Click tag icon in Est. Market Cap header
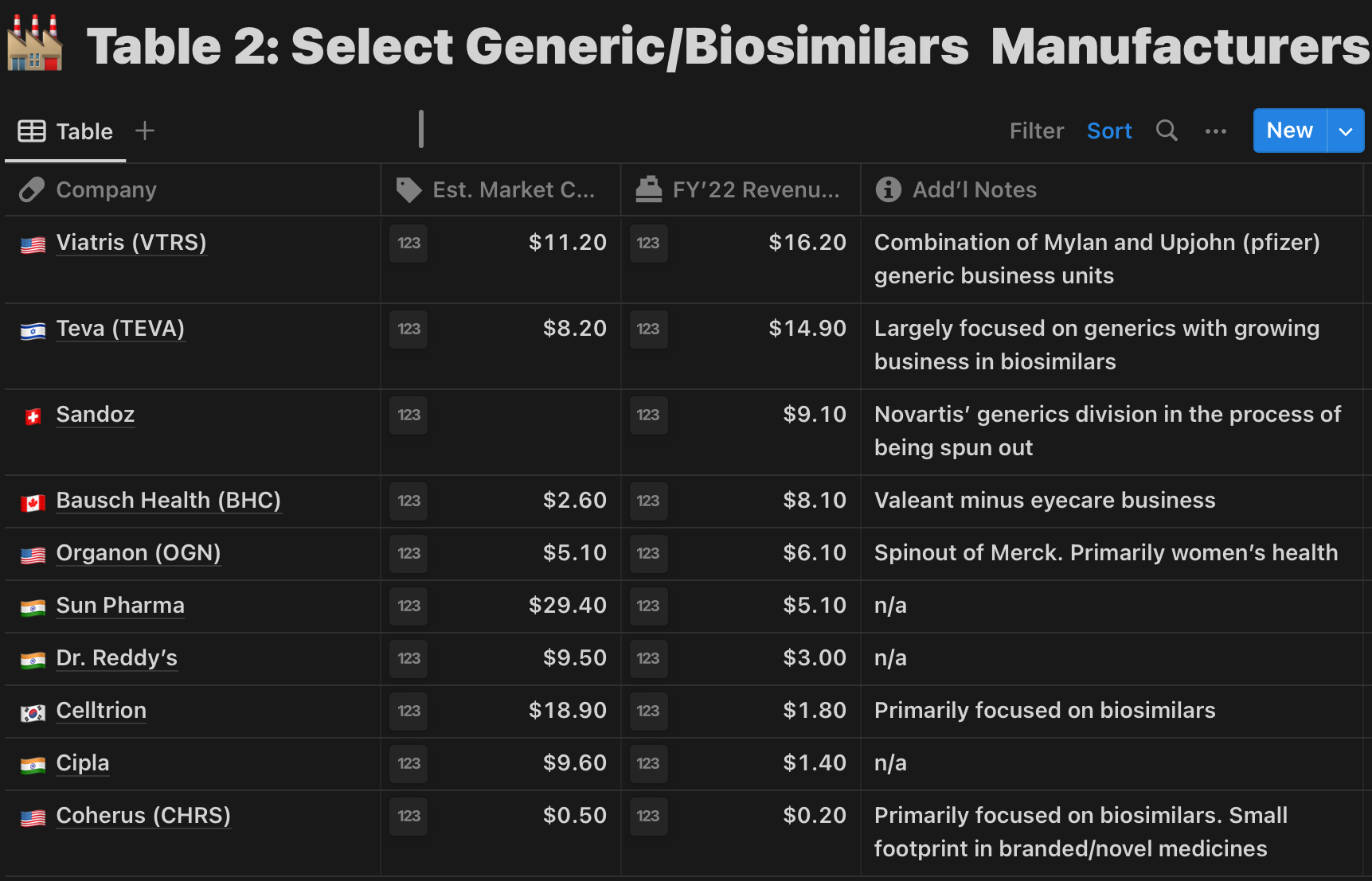Screen dimensions: 1372x881 pyautogui.click(x=408, y=189)
